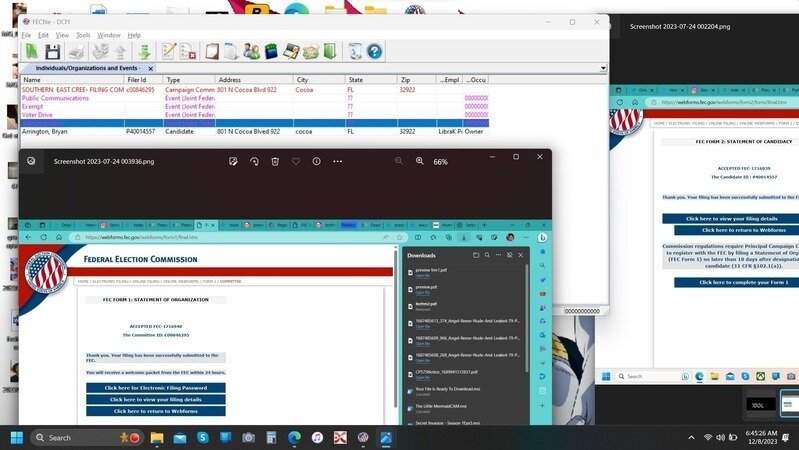Click Photos app icon left of Screenshot 003936 title
799x450 pixels.
click(x=31, y=161)
